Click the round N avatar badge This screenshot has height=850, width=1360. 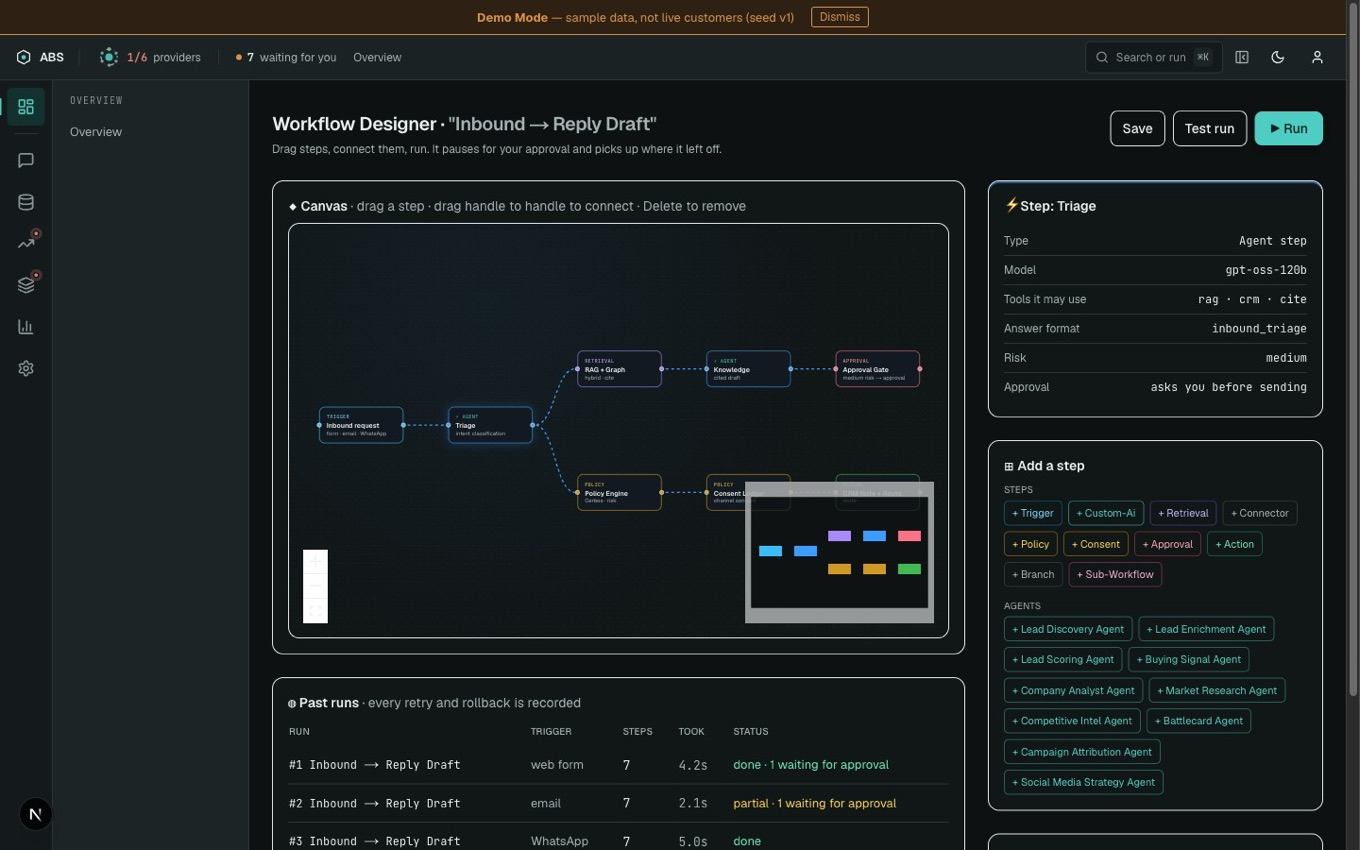35,814
